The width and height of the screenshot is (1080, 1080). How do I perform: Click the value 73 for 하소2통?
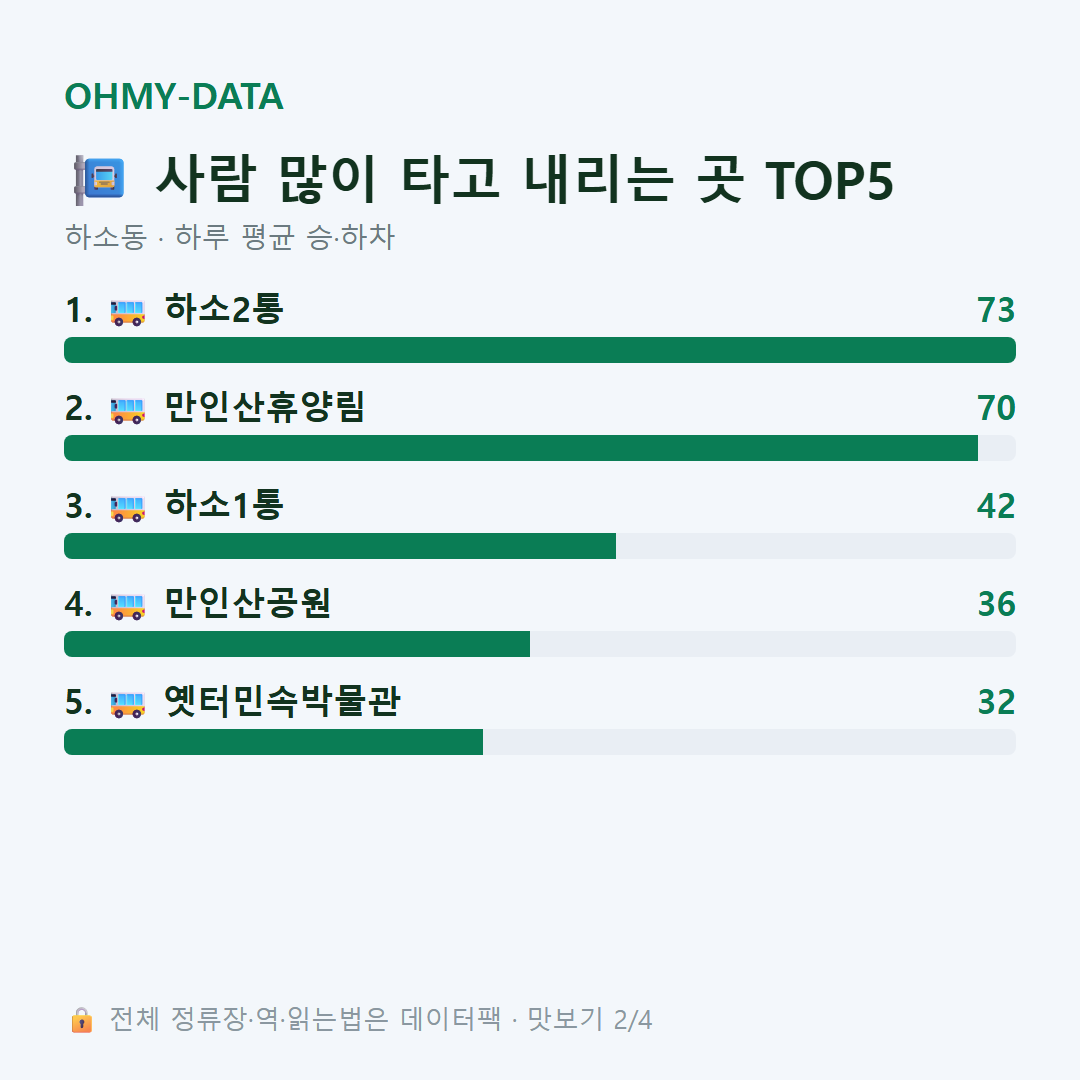tap(996, 310)
